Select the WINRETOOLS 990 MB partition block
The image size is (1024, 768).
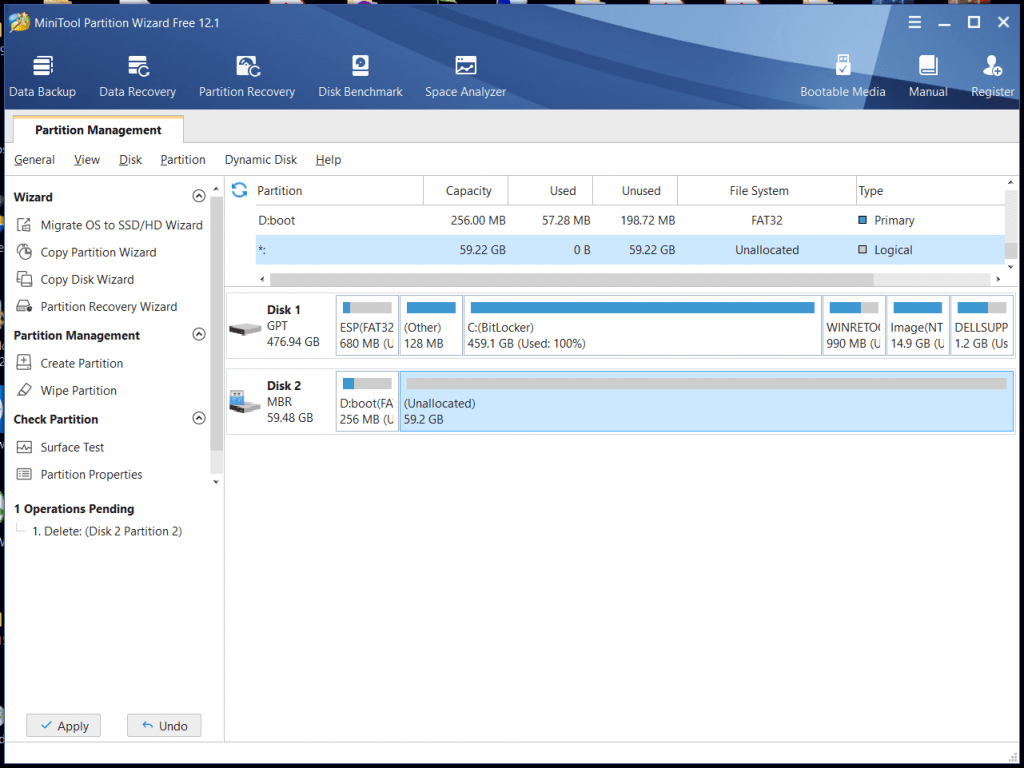click(854, 326)
